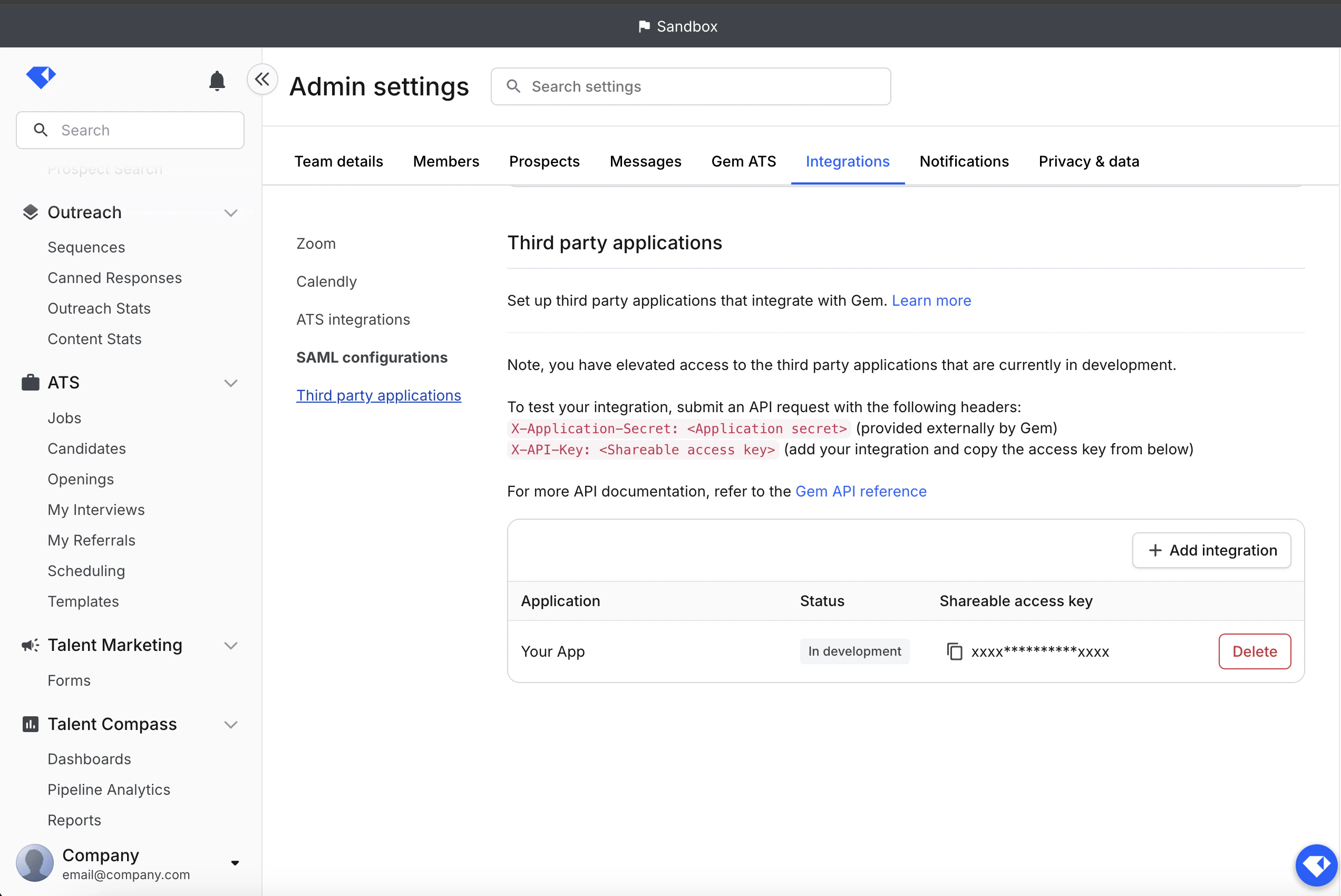
Task: Click the ATS briefcase icon
Action: [30, 382]
